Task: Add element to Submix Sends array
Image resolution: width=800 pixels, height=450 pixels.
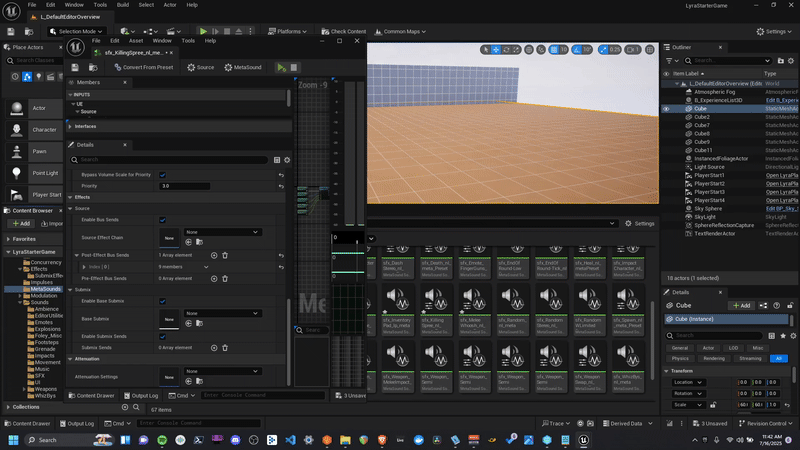Action: (x=214, y=348)
